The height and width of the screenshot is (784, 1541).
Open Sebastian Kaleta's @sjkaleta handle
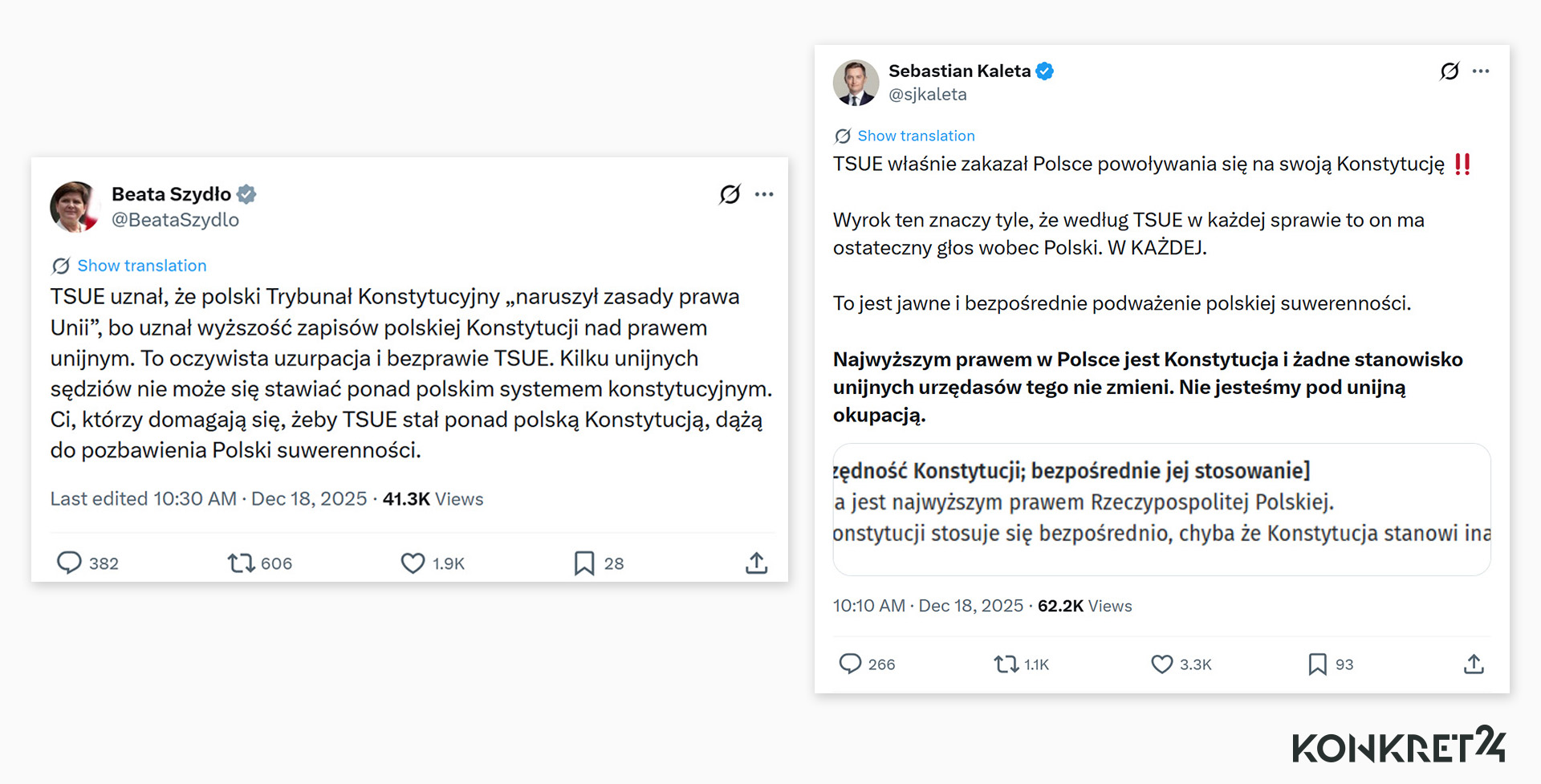(x=928, y=94)
